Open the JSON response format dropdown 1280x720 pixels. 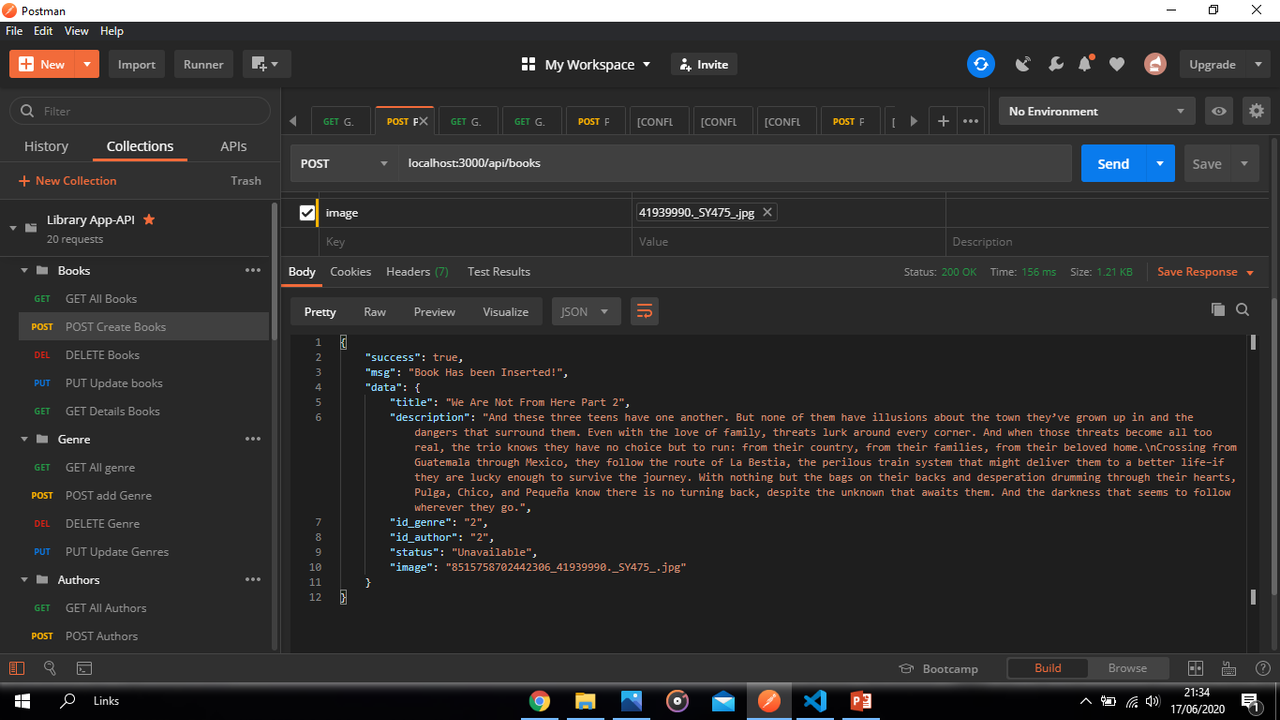coord(586,311)
